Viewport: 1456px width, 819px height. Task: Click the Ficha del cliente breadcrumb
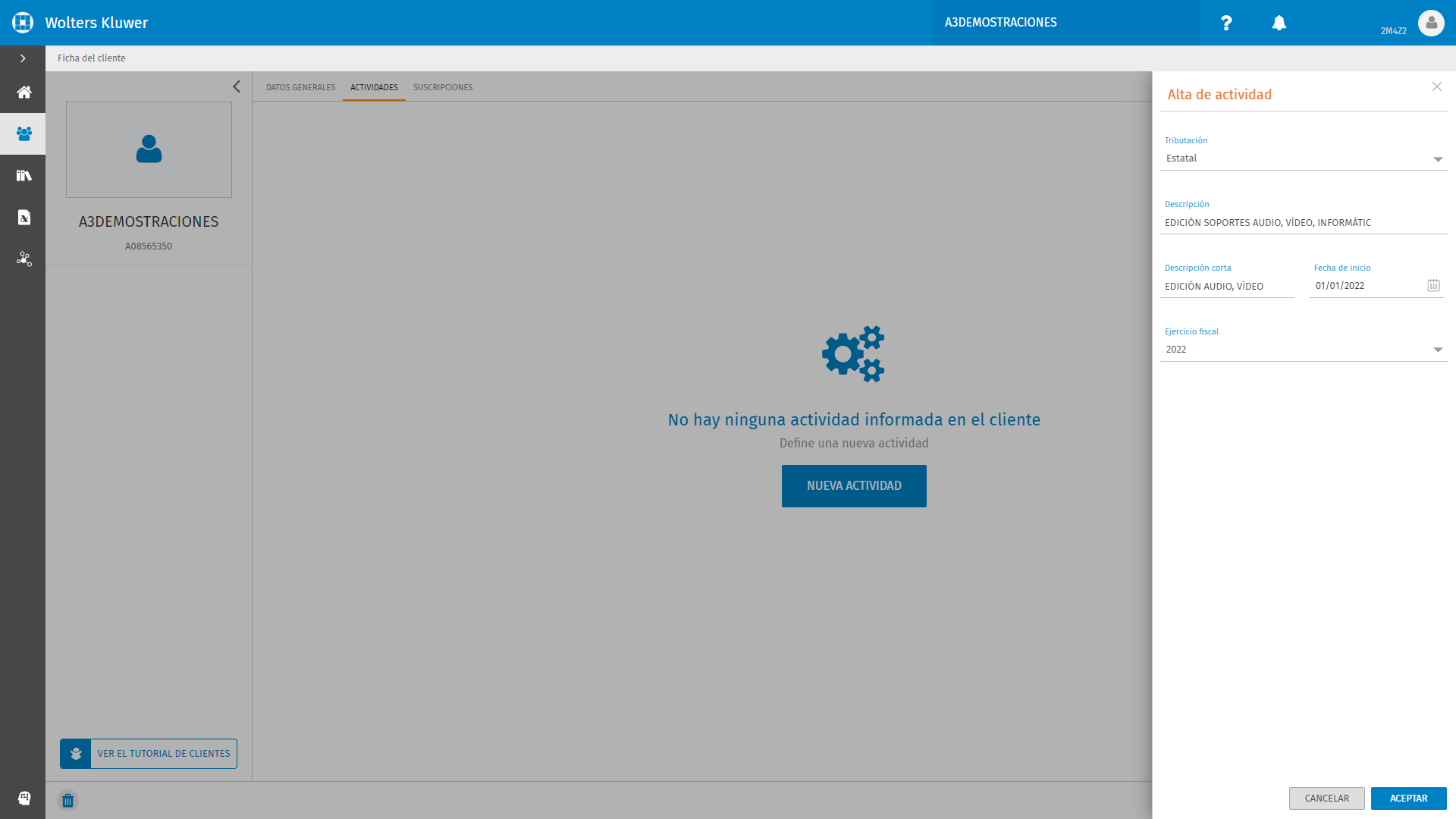[92, 58]
